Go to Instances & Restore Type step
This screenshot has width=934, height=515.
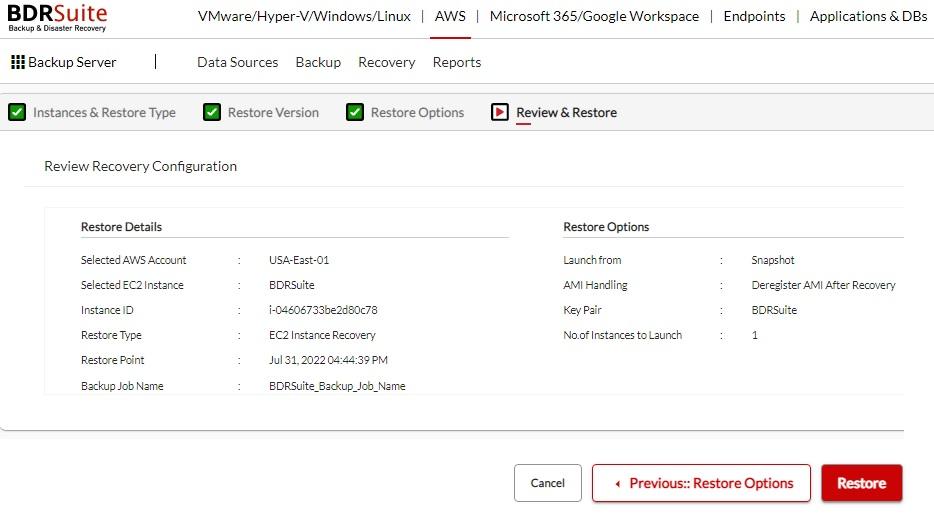coord(104,112)
